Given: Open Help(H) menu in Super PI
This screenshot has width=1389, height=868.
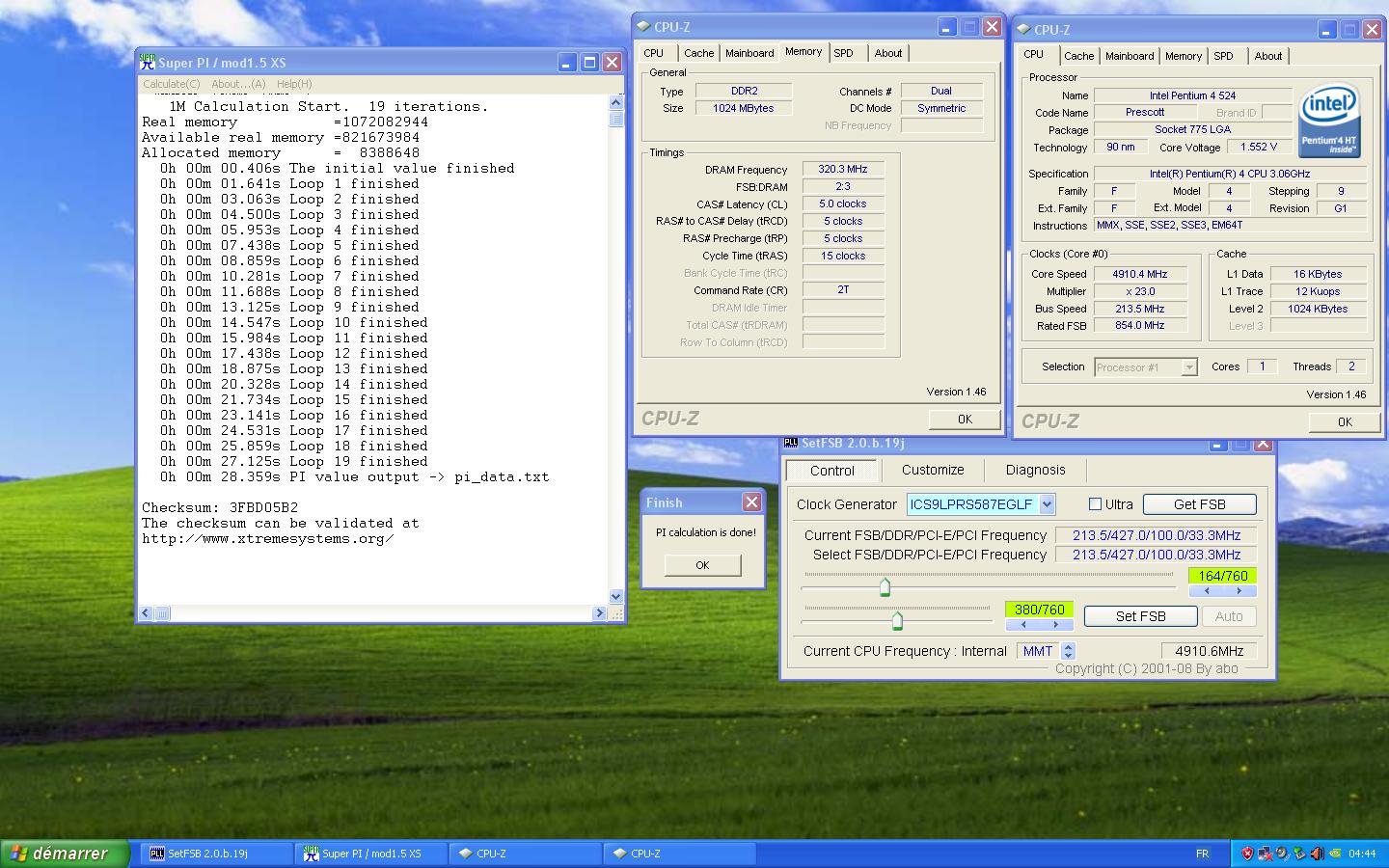Looking at the screenshot, I should [x=294, y=84].
